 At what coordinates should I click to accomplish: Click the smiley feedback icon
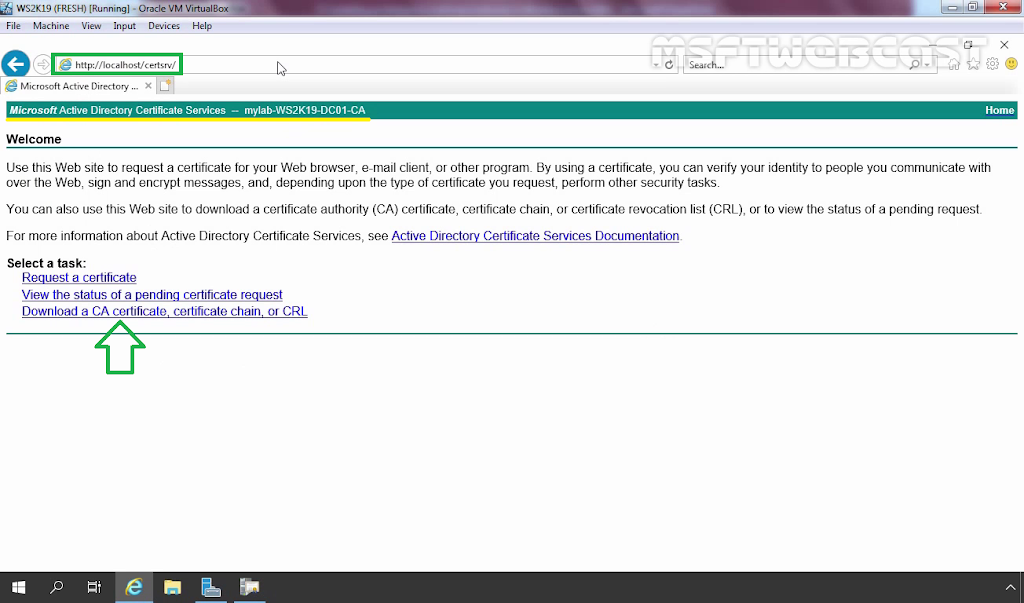tap(1011, 64)
